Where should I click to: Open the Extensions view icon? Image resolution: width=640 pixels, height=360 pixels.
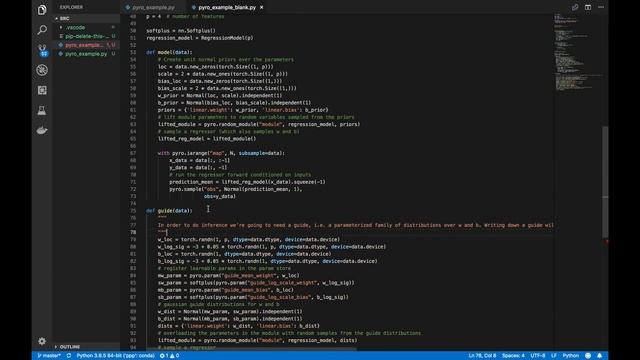(42, 90)
